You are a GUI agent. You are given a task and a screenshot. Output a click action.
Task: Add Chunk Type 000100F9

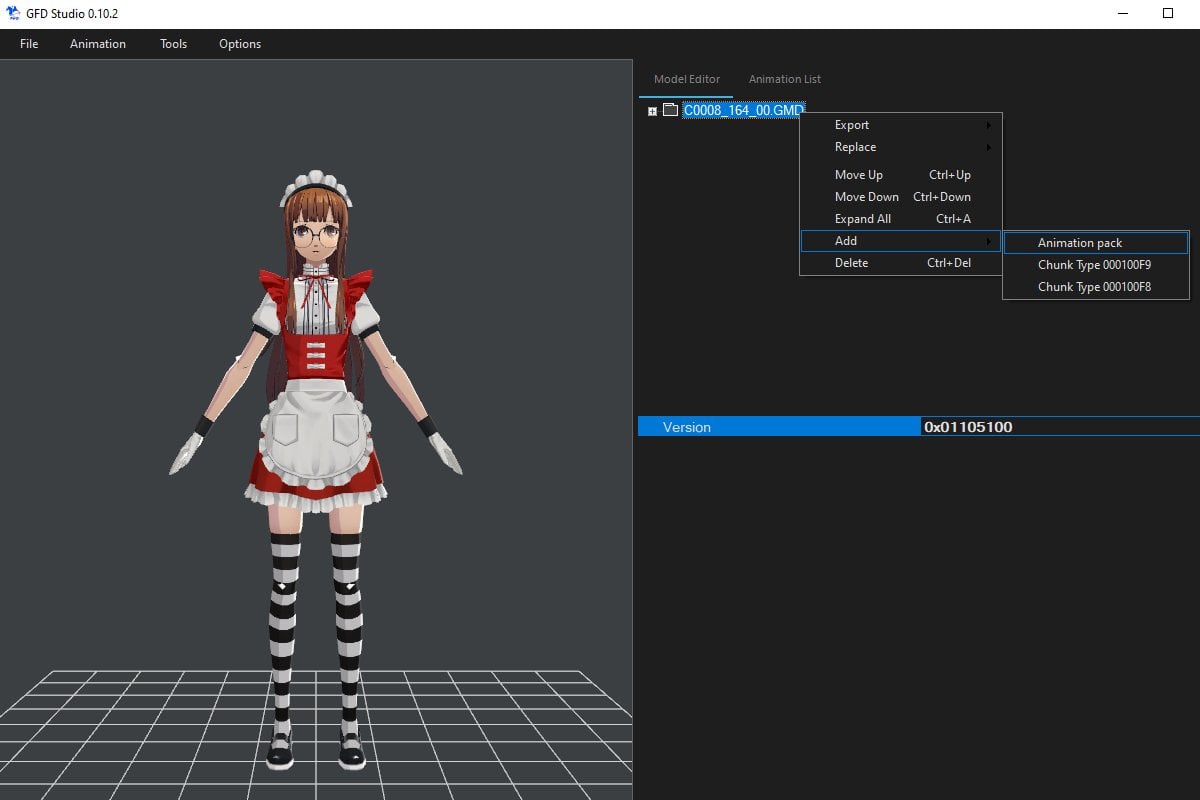coord(1096,265)
